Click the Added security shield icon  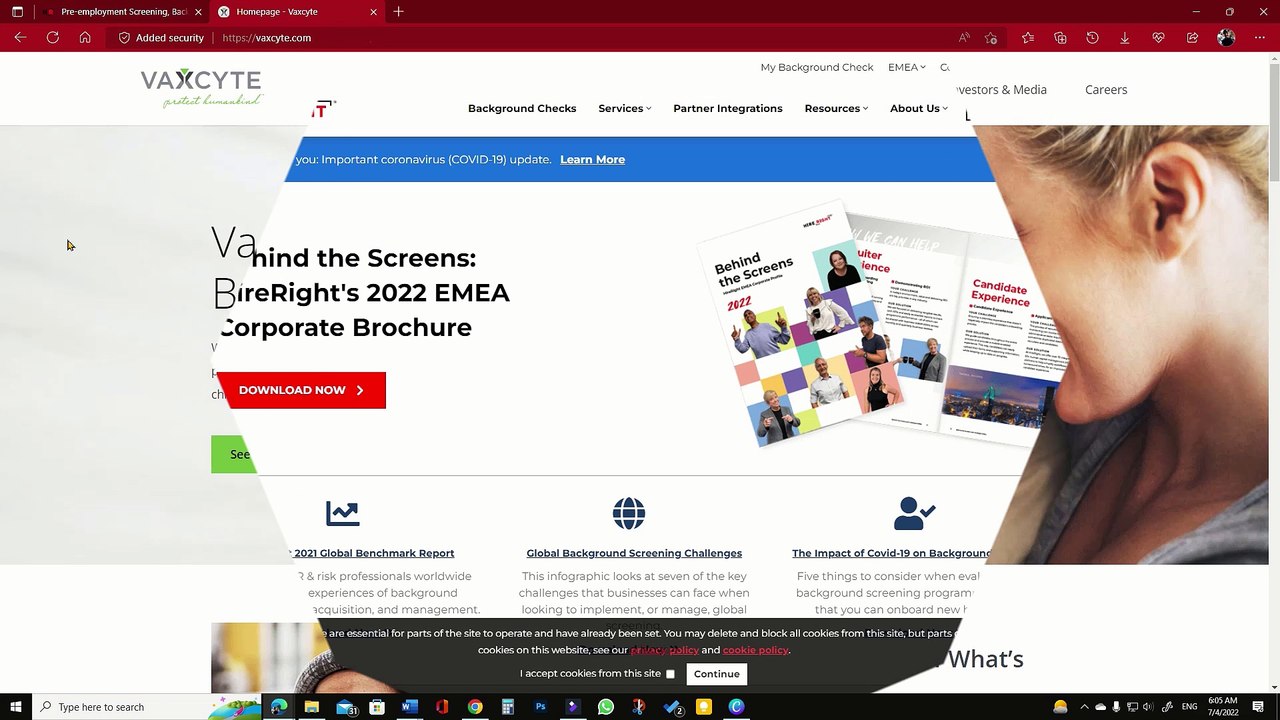click(x=125, y=38)
